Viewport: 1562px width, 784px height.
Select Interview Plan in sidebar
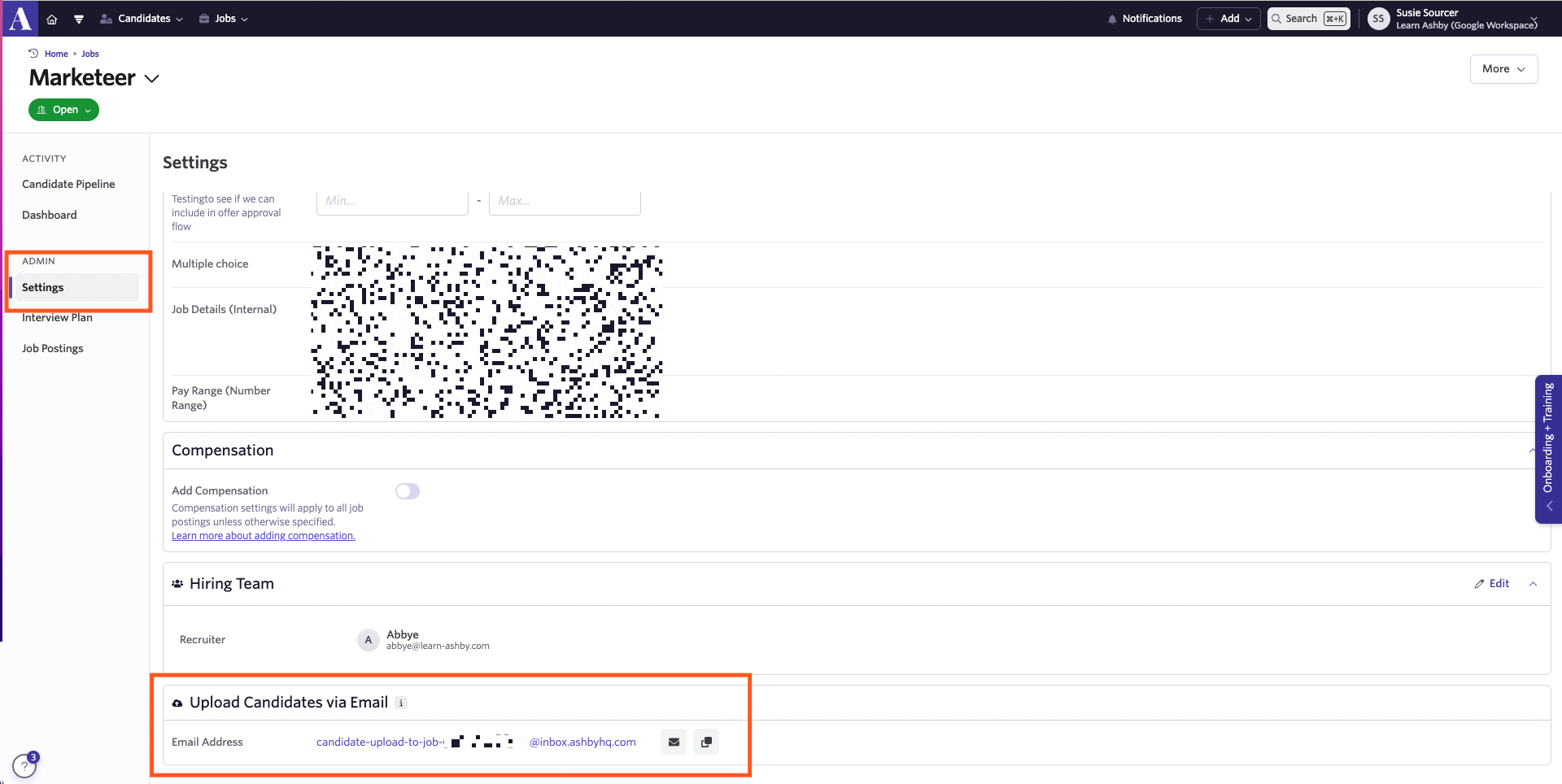tap(57, 317)
